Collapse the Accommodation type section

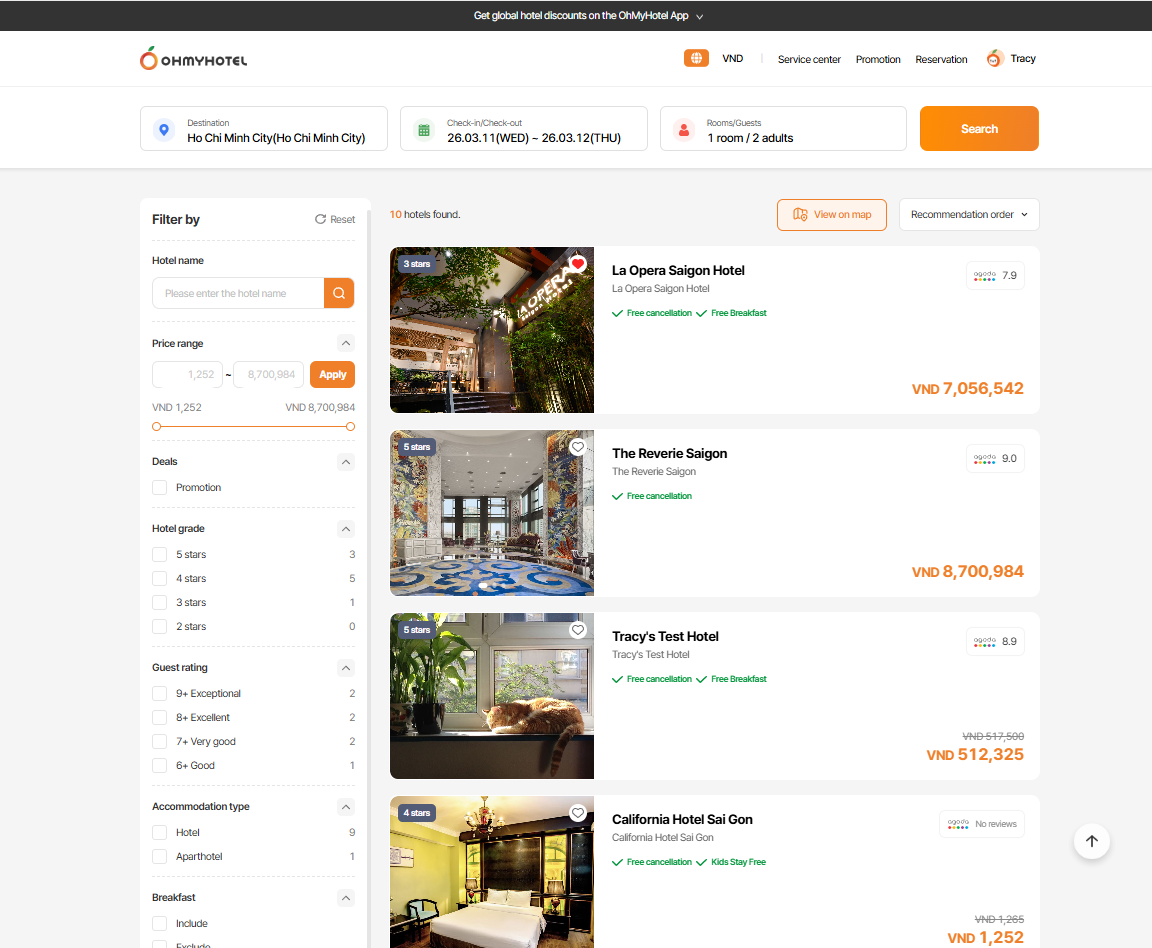tap(346, 807)
